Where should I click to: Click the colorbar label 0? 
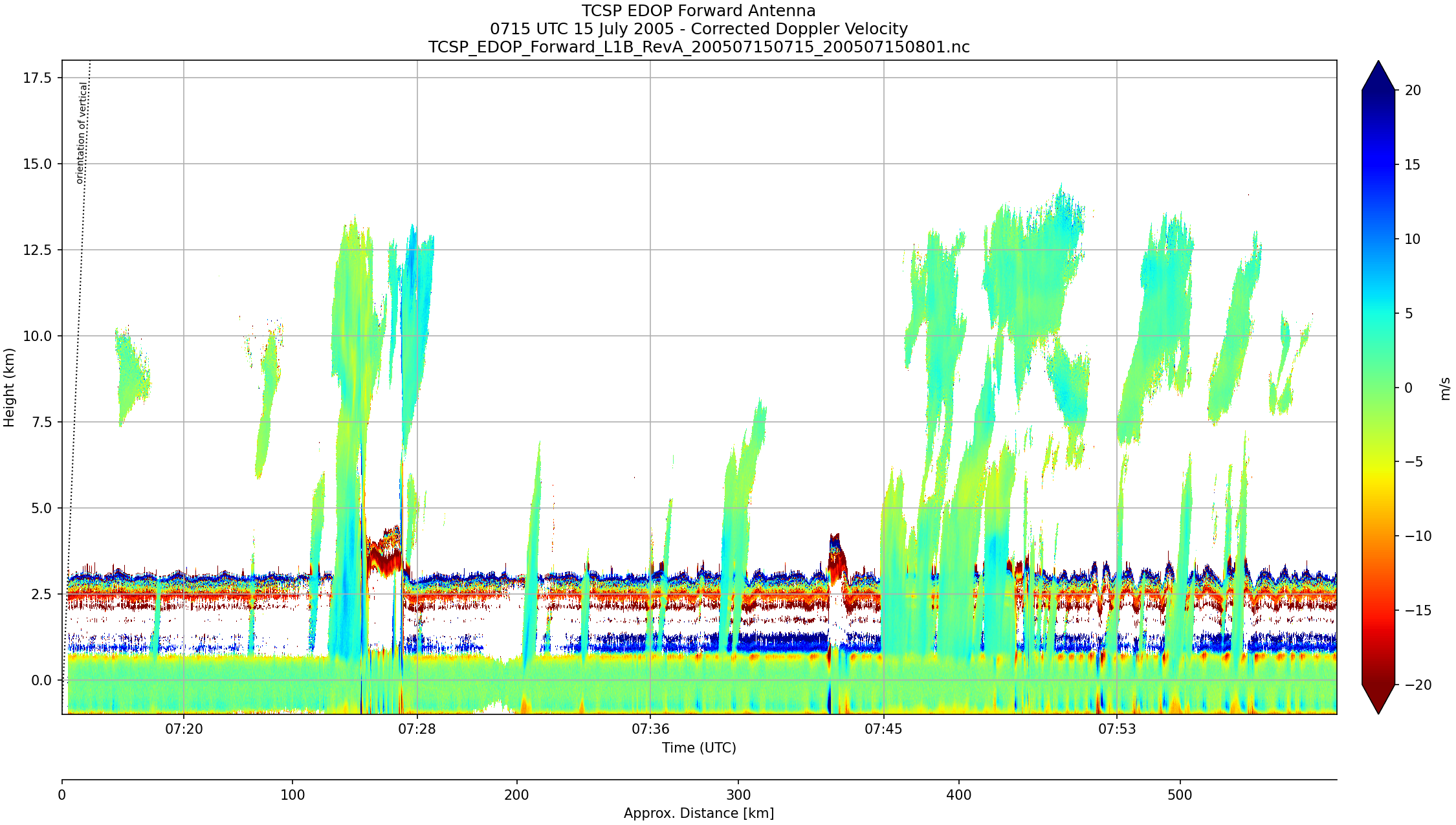(1409, 388)
